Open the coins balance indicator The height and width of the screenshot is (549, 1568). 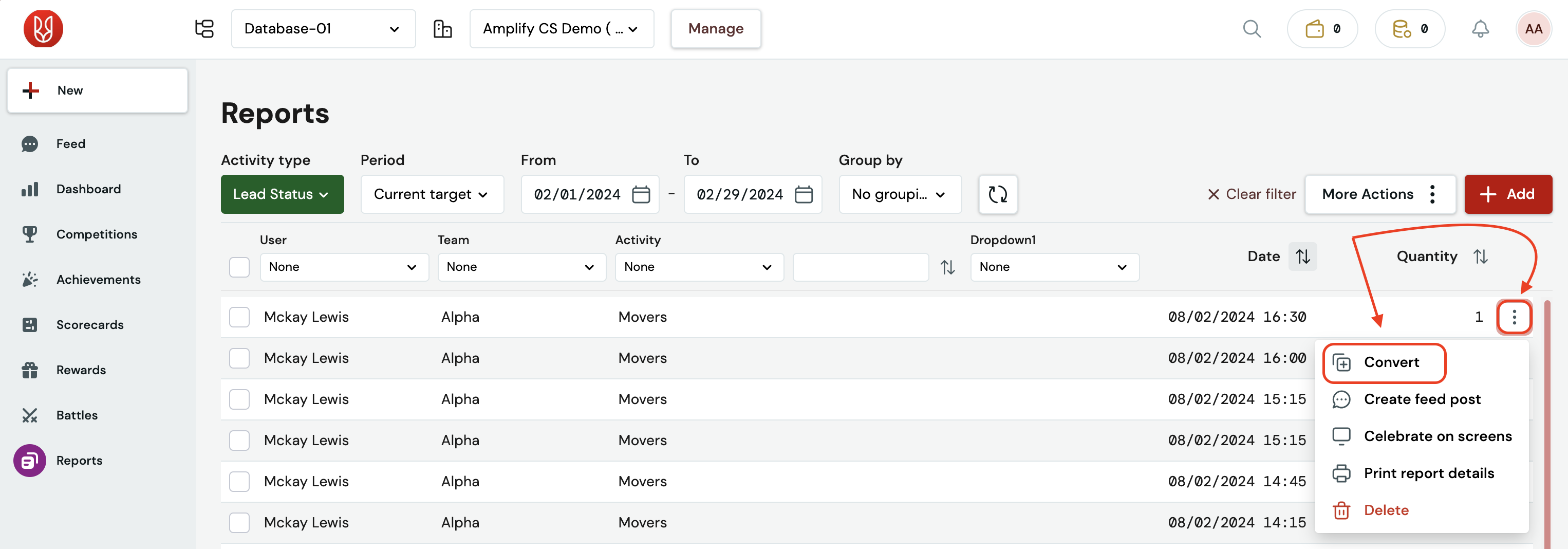tap(1410, 29)
